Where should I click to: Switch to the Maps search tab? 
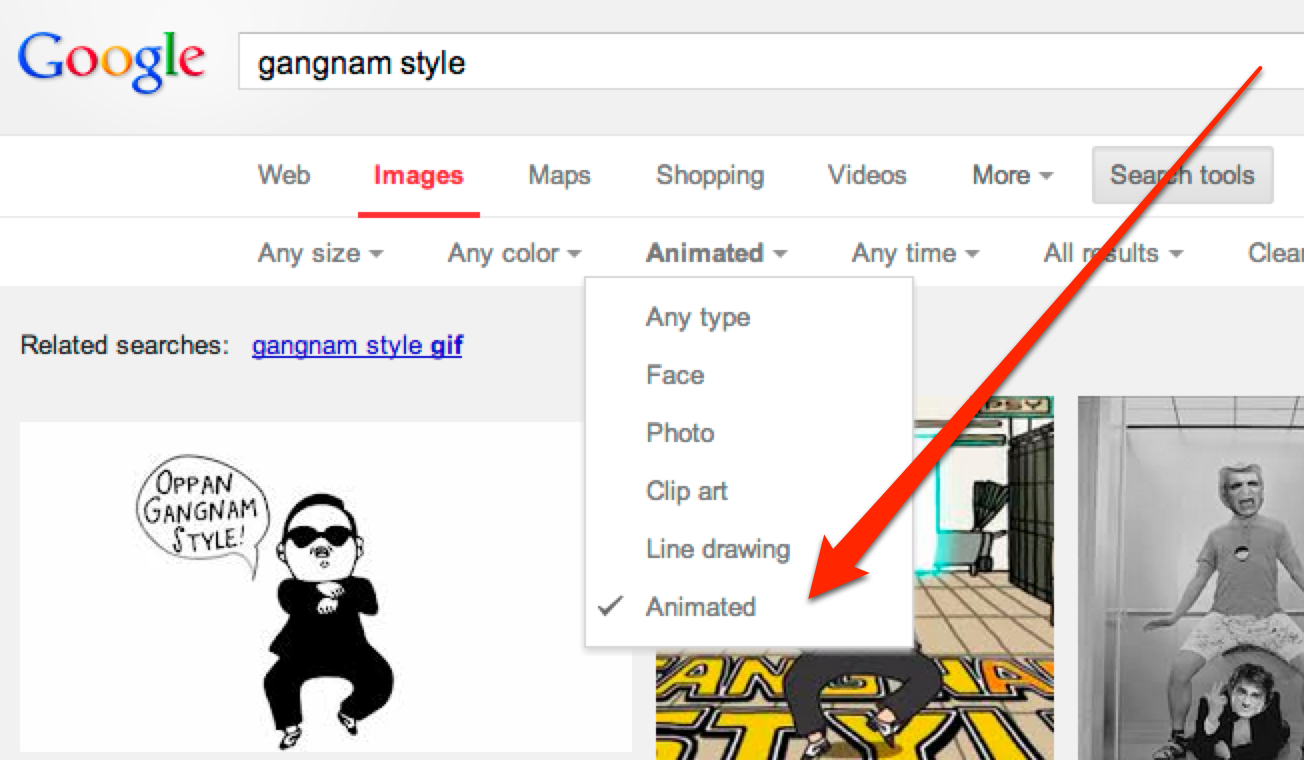pyautogui.click(x=558, y=175)
